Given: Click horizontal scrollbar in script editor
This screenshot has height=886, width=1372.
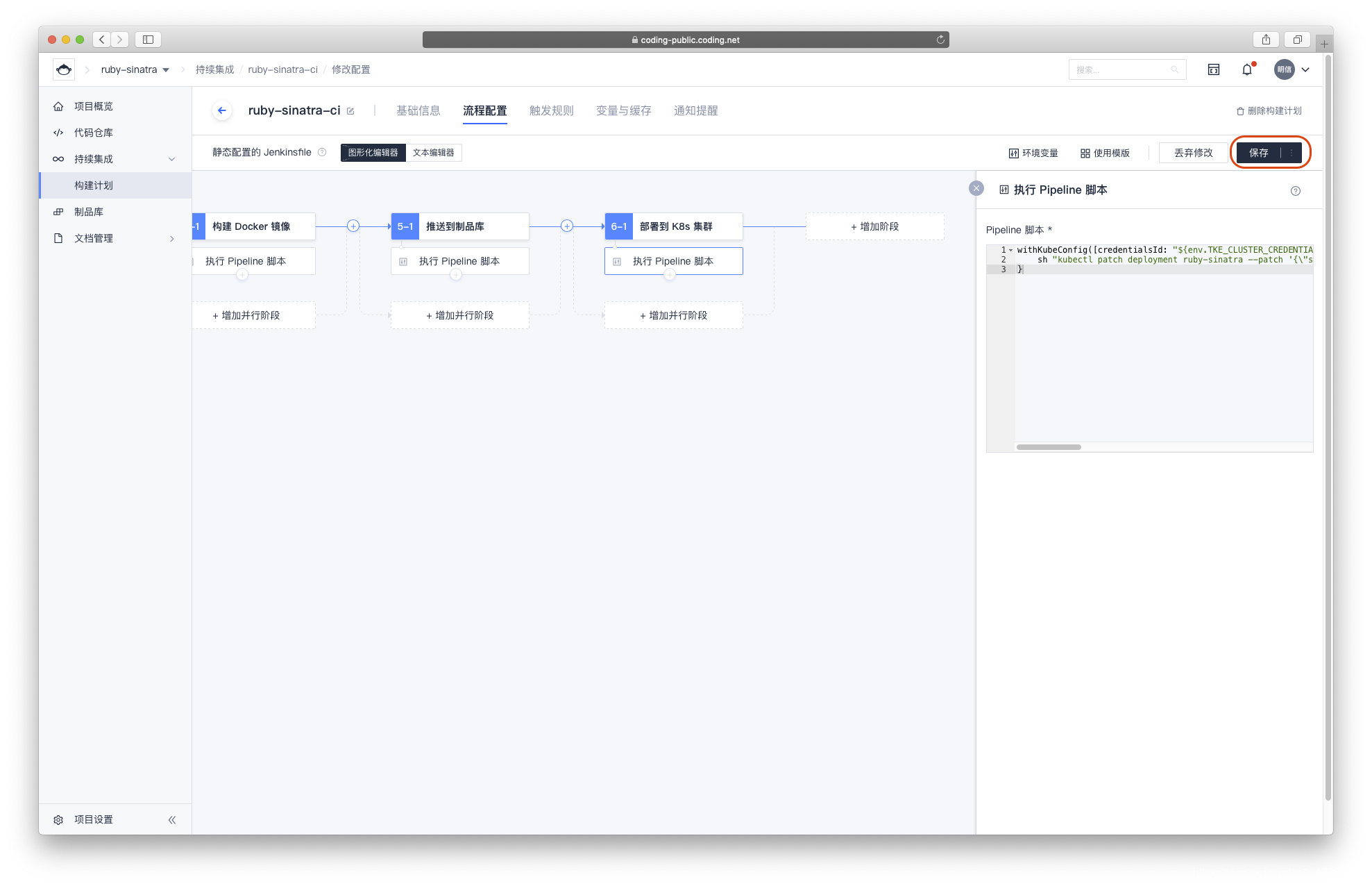Looking at the screenshot, I should point(1049,447).
